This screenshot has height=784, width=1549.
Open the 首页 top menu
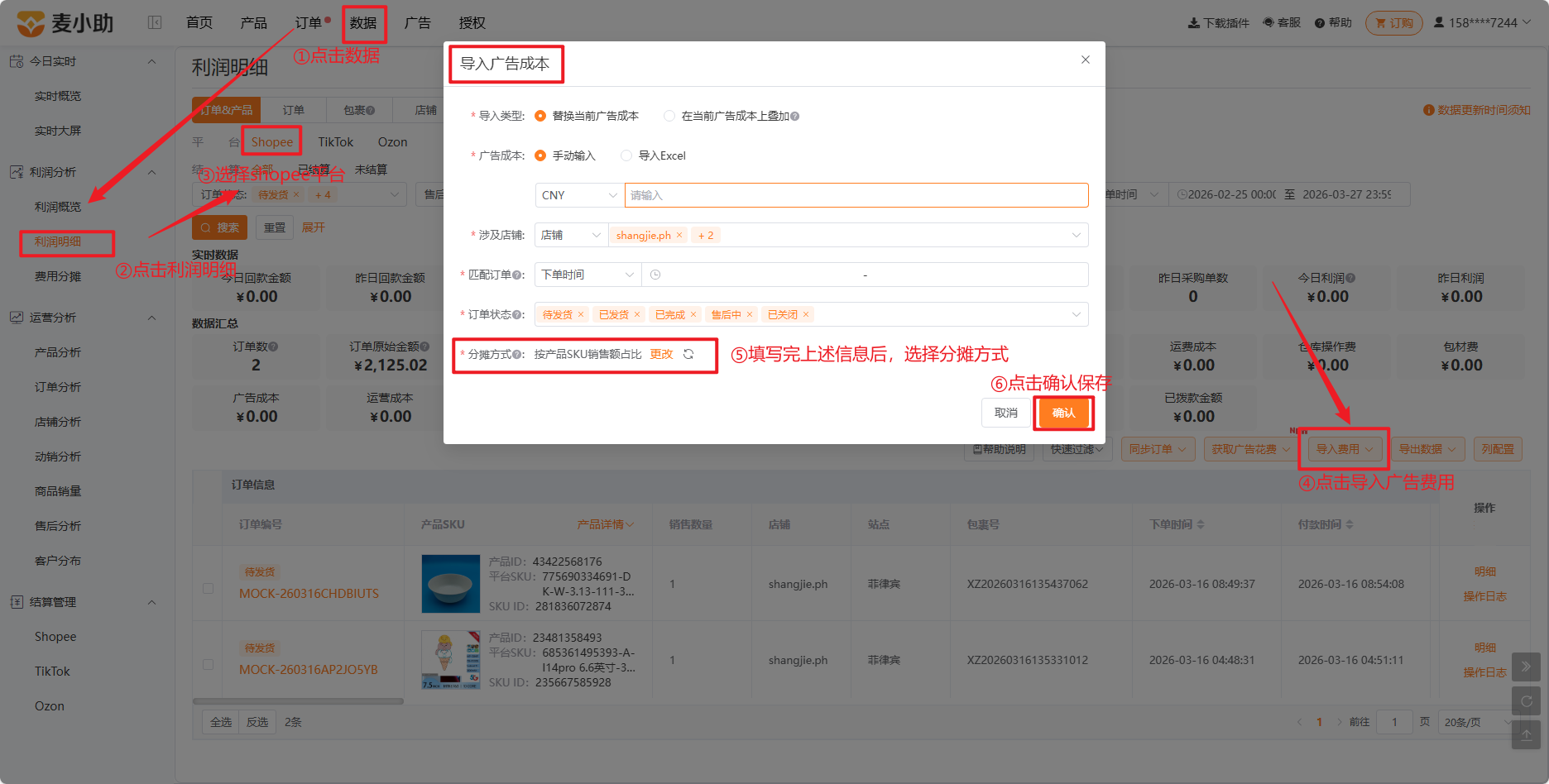pos(199,22)
